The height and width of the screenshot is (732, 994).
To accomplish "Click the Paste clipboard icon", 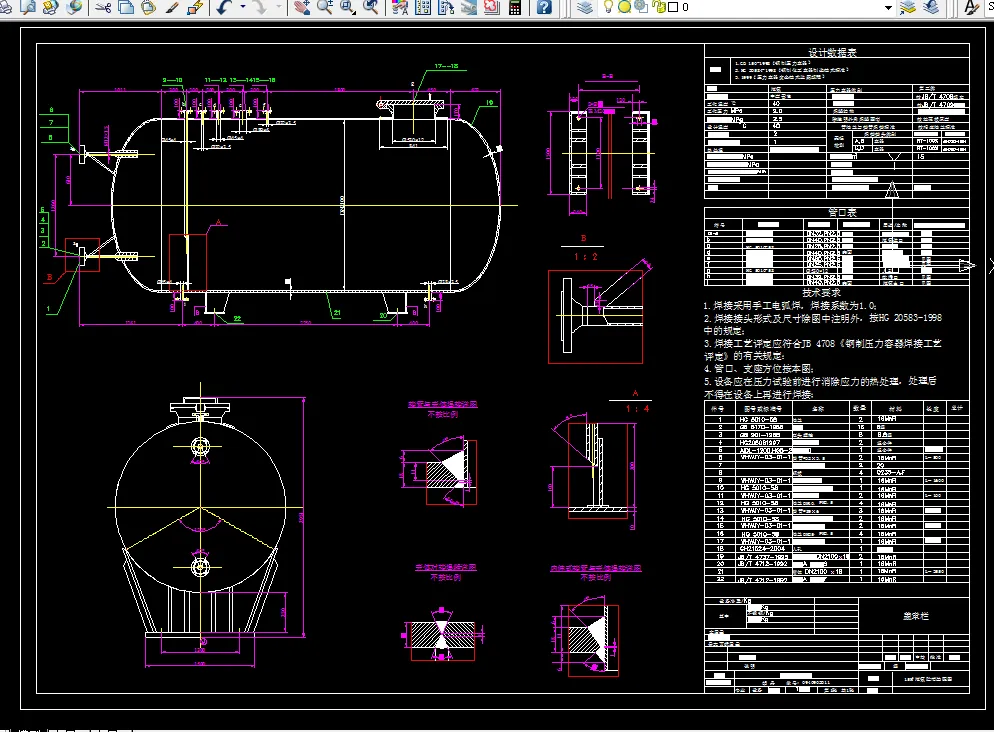I will pyautogui.click(x=148, y=7).
